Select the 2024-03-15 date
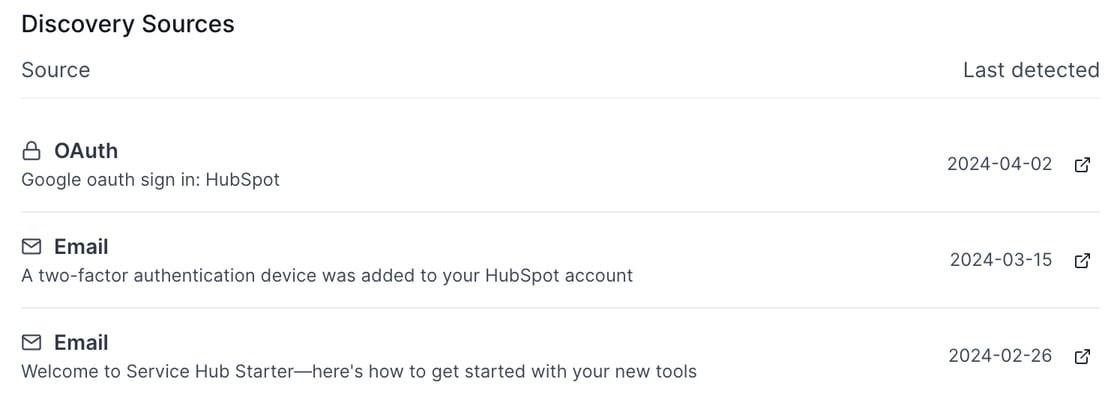The width and height of the screenshot is (1120, 412). point(1001,260)
